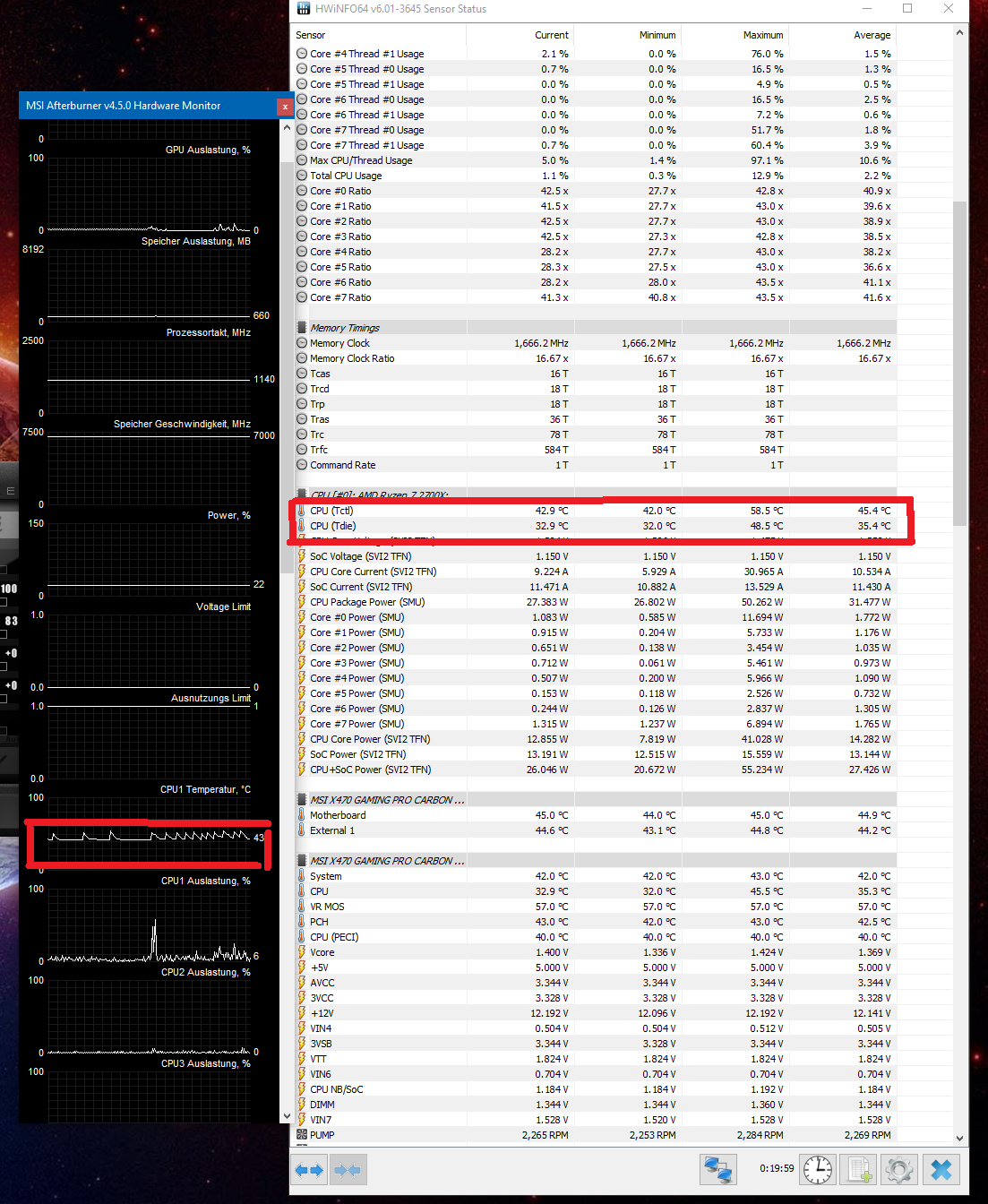Maximize the HWiNFO64 Sensor Status window
Image resolution: width=988 pixels, height=1204 pixels.
907,8
